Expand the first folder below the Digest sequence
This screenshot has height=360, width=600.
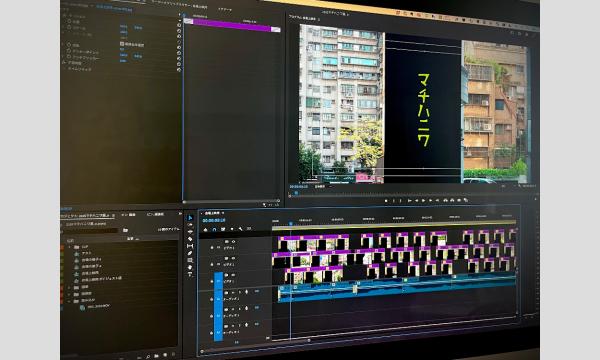click(70, 287)
